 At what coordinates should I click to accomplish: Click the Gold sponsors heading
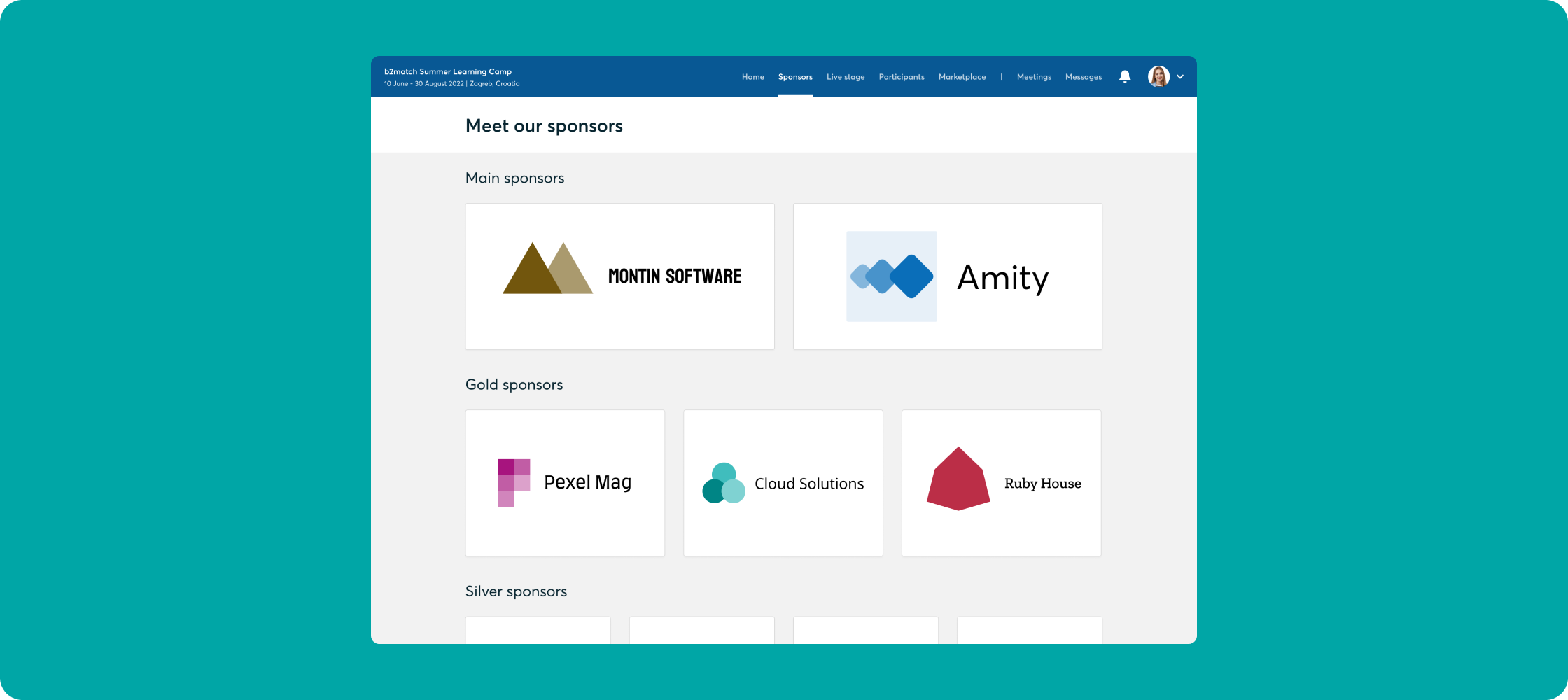514,384
